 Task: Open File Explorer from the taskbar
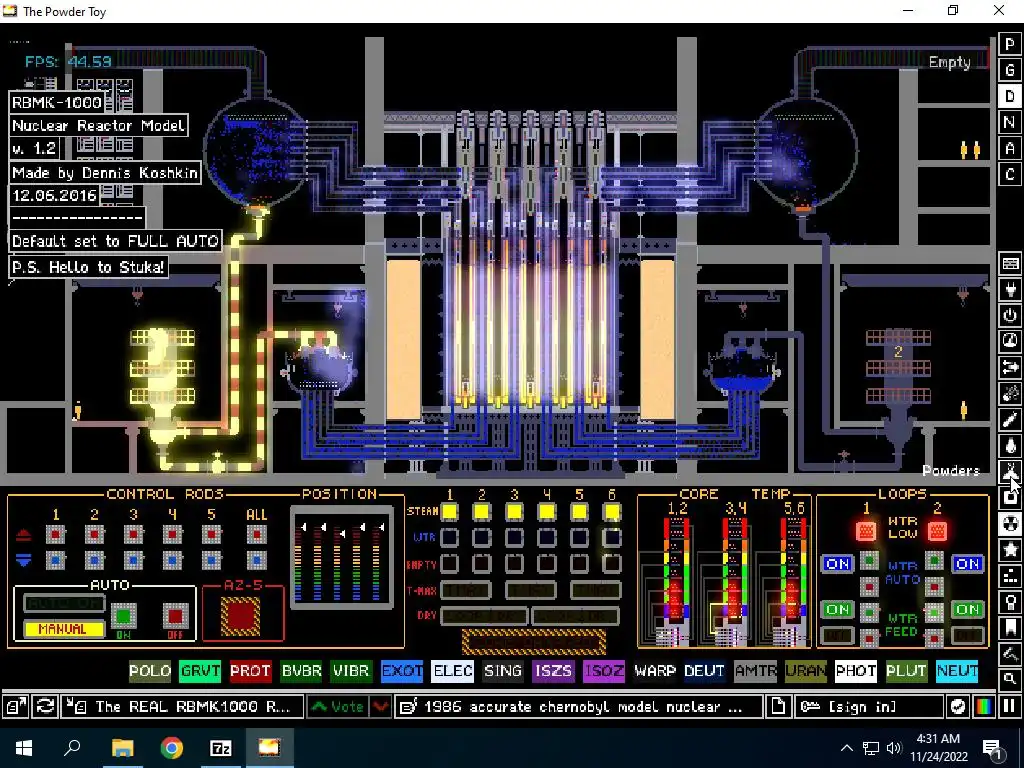(x=122, y=748)
